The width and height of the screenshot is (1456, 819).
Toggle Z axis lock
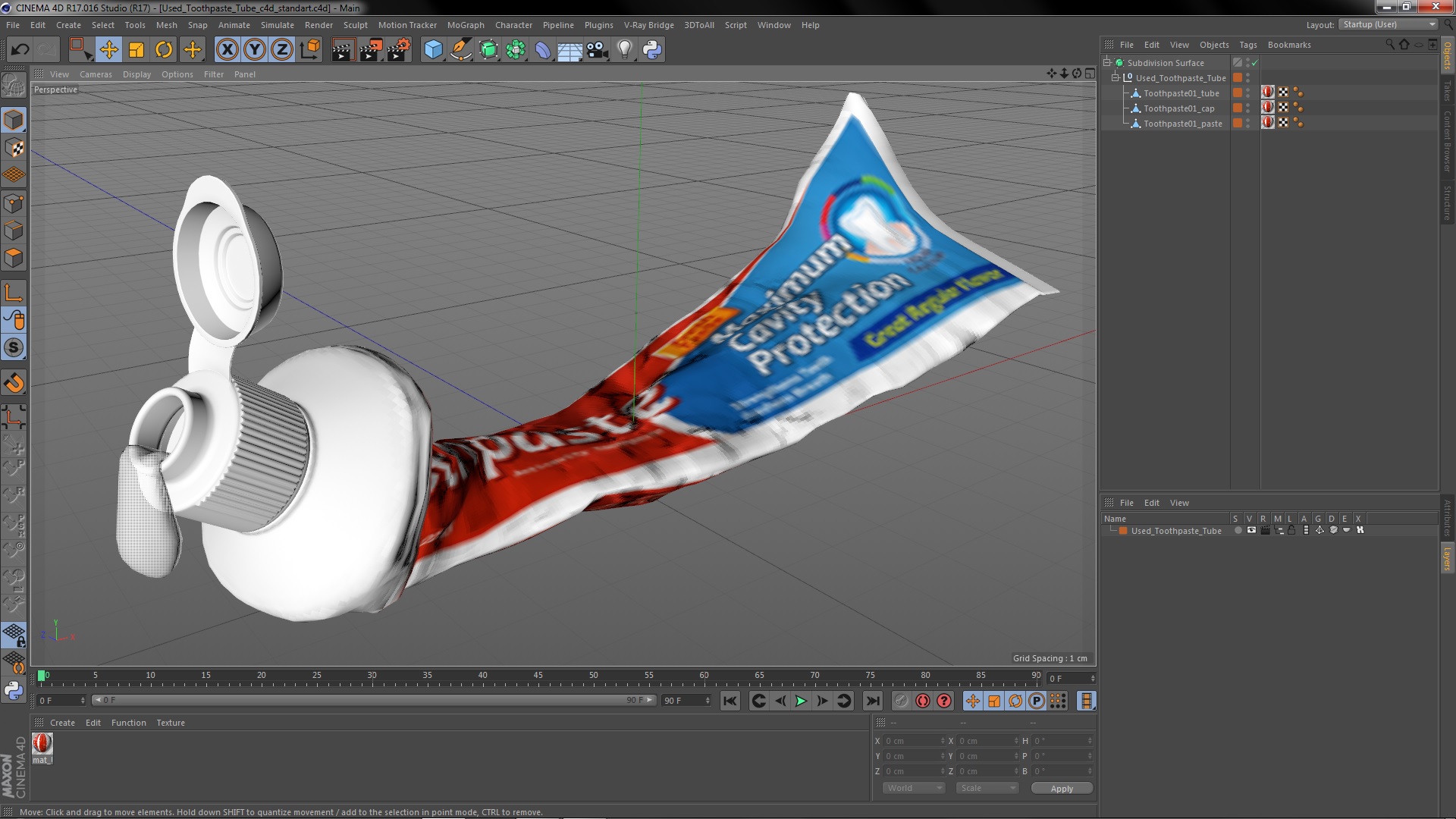click(282, 50)
